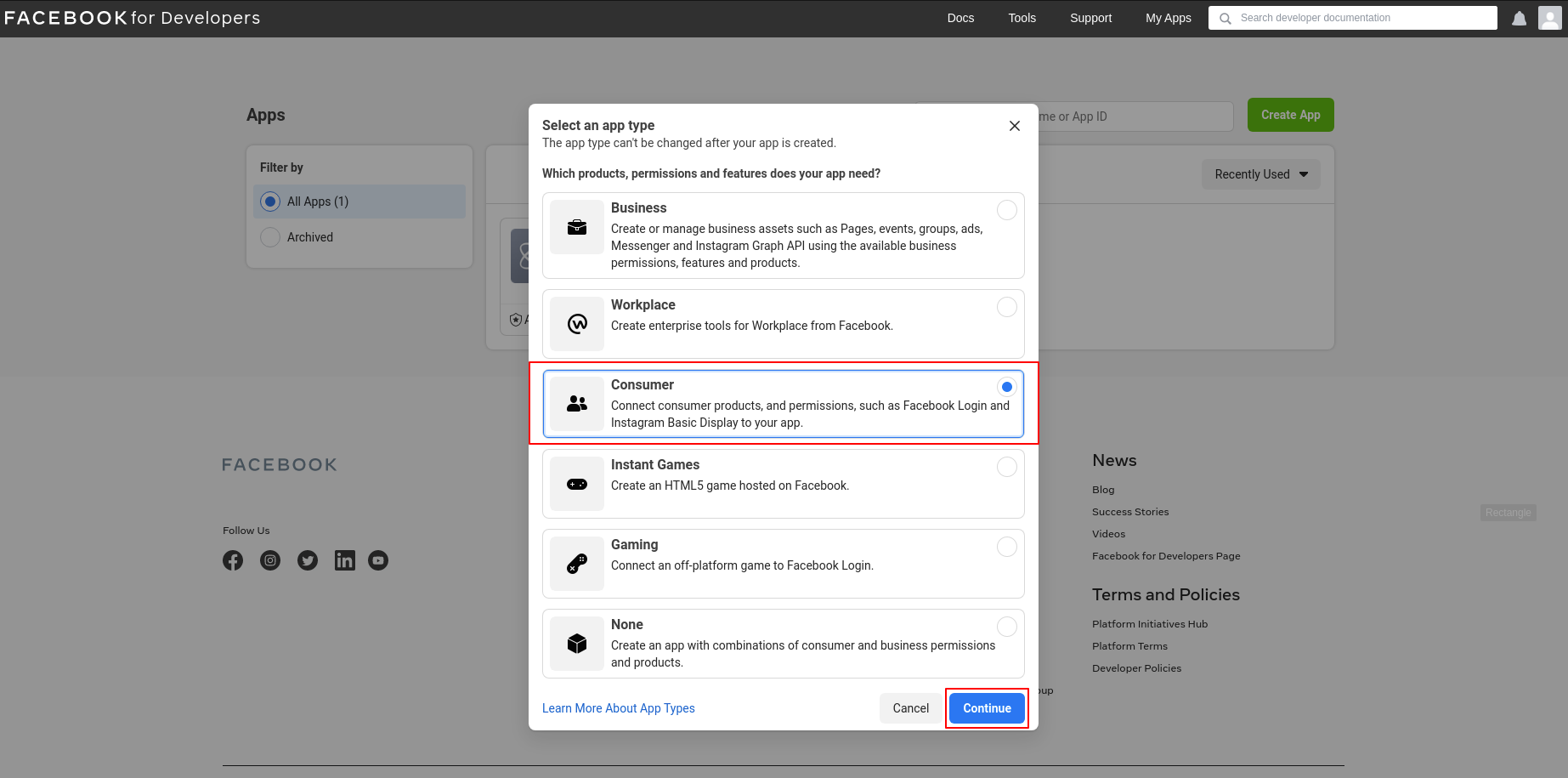Open the Platform Initiatives Hub link

[x=1150, y=624]
